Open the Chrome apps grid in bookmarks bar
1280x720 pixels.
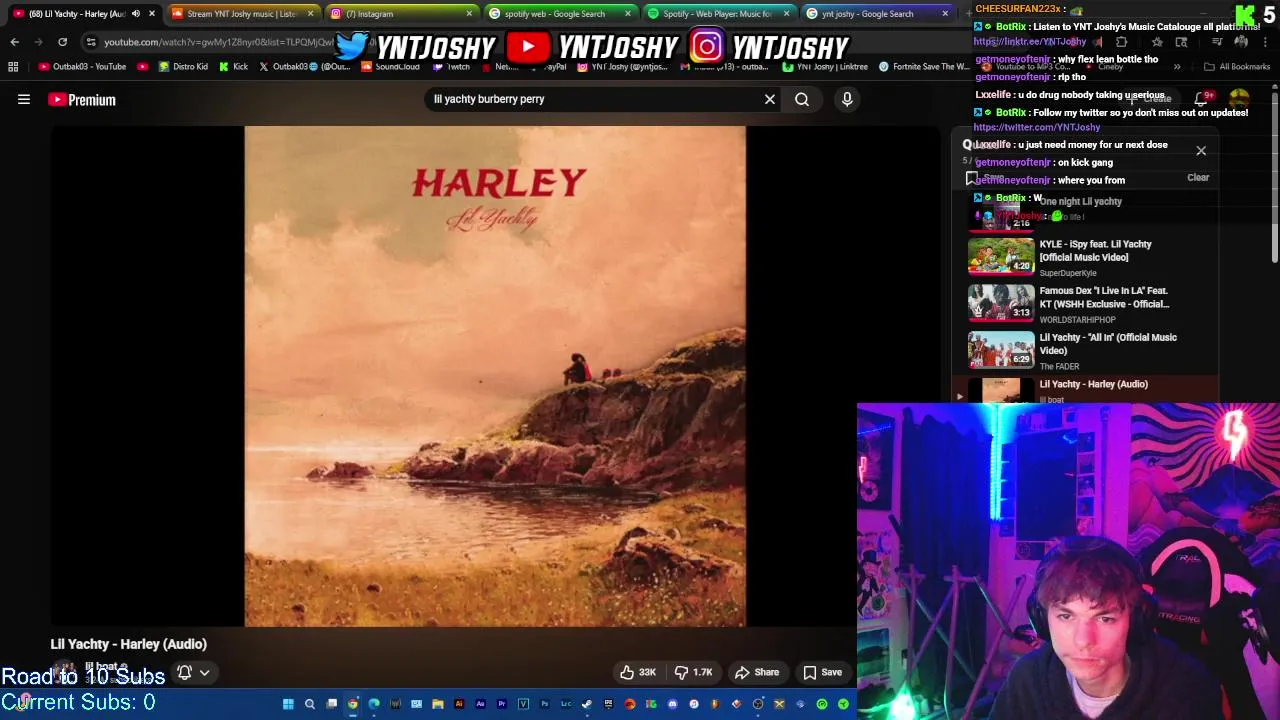(13, 67)
